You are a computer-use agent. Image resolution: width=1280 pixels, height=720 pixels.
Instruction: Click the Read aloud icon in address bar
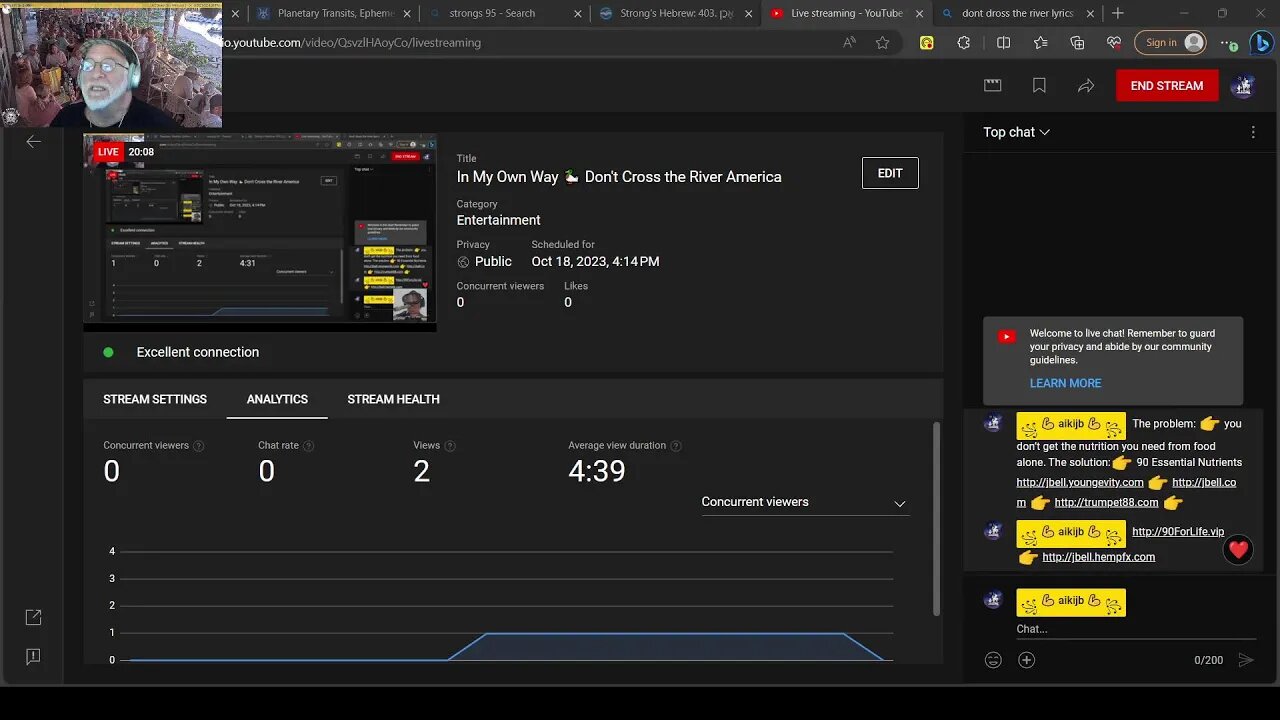tap(849, 42)
